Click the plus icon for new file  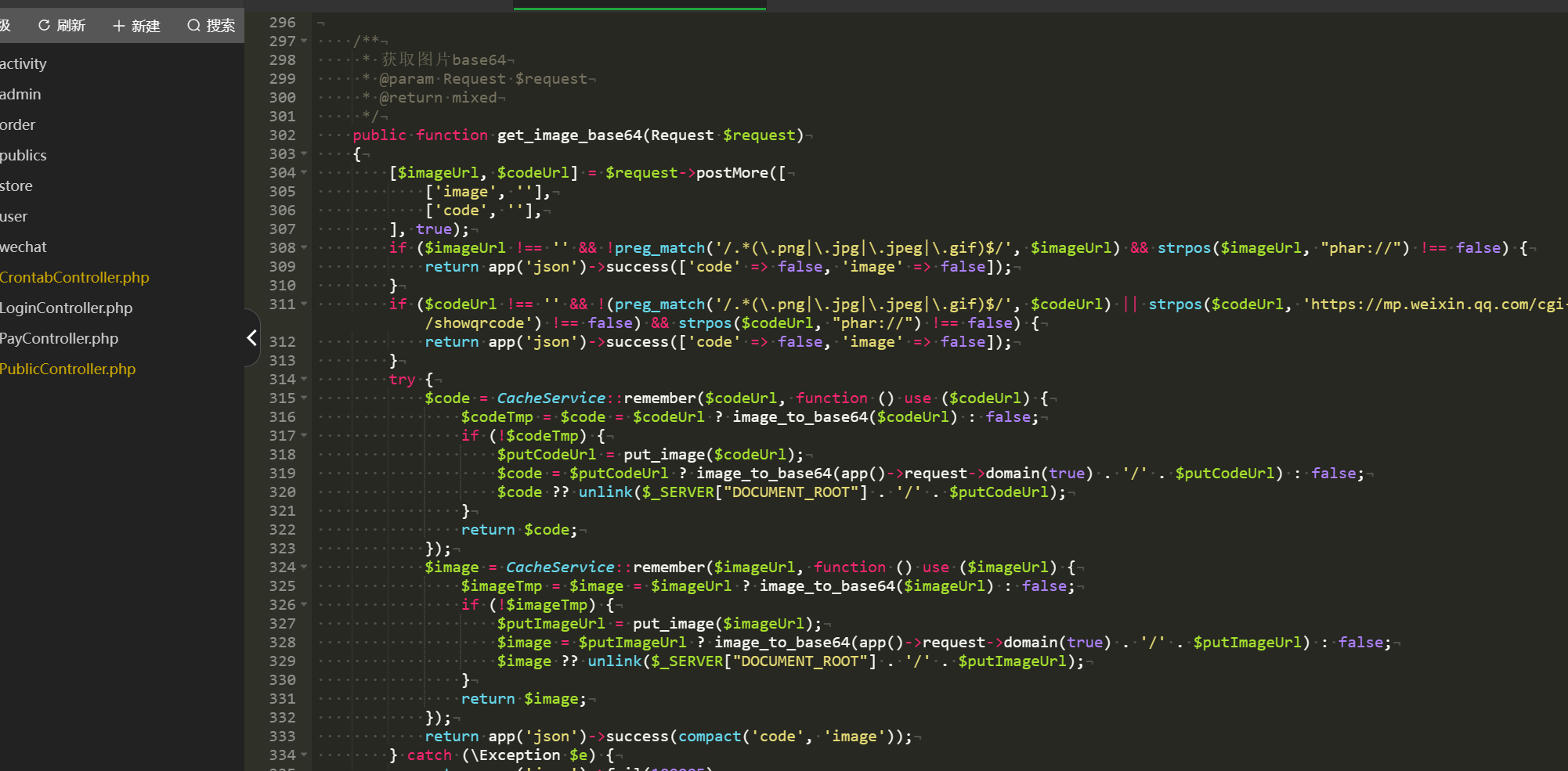click(x=119, y=26)
